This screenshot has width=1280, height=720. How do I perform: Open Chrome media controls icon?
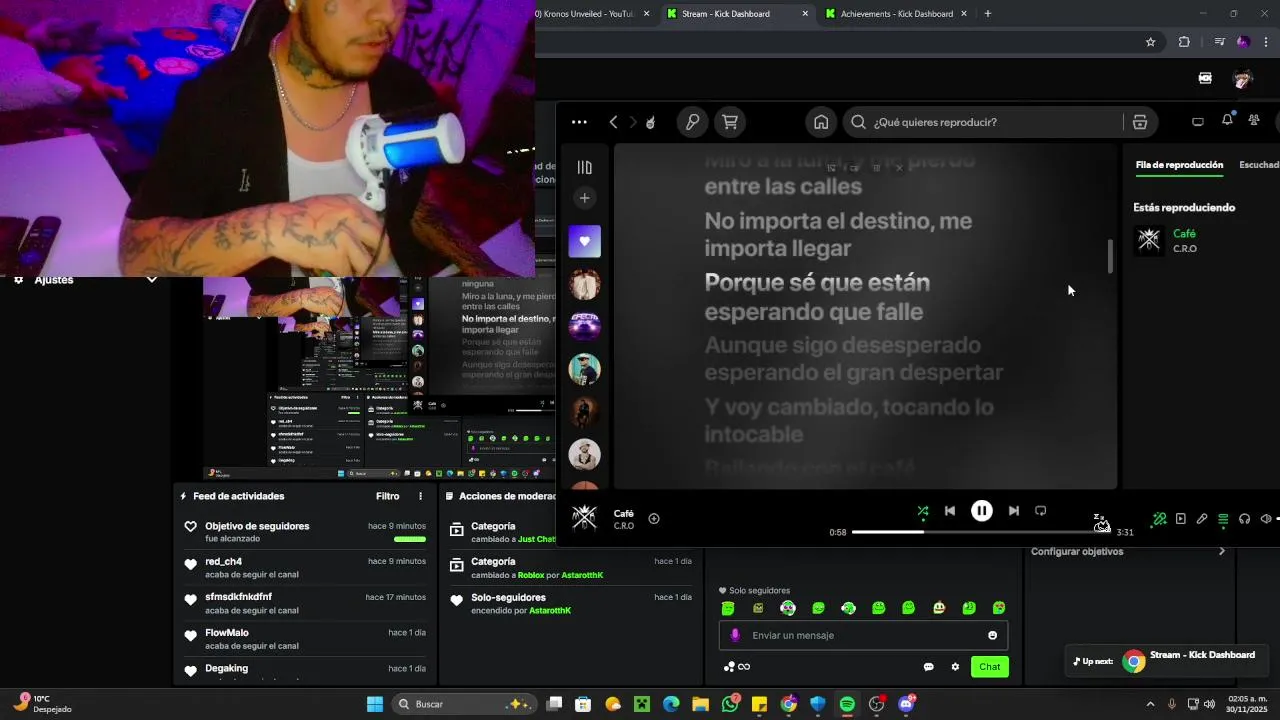[x=1219, y=42]
